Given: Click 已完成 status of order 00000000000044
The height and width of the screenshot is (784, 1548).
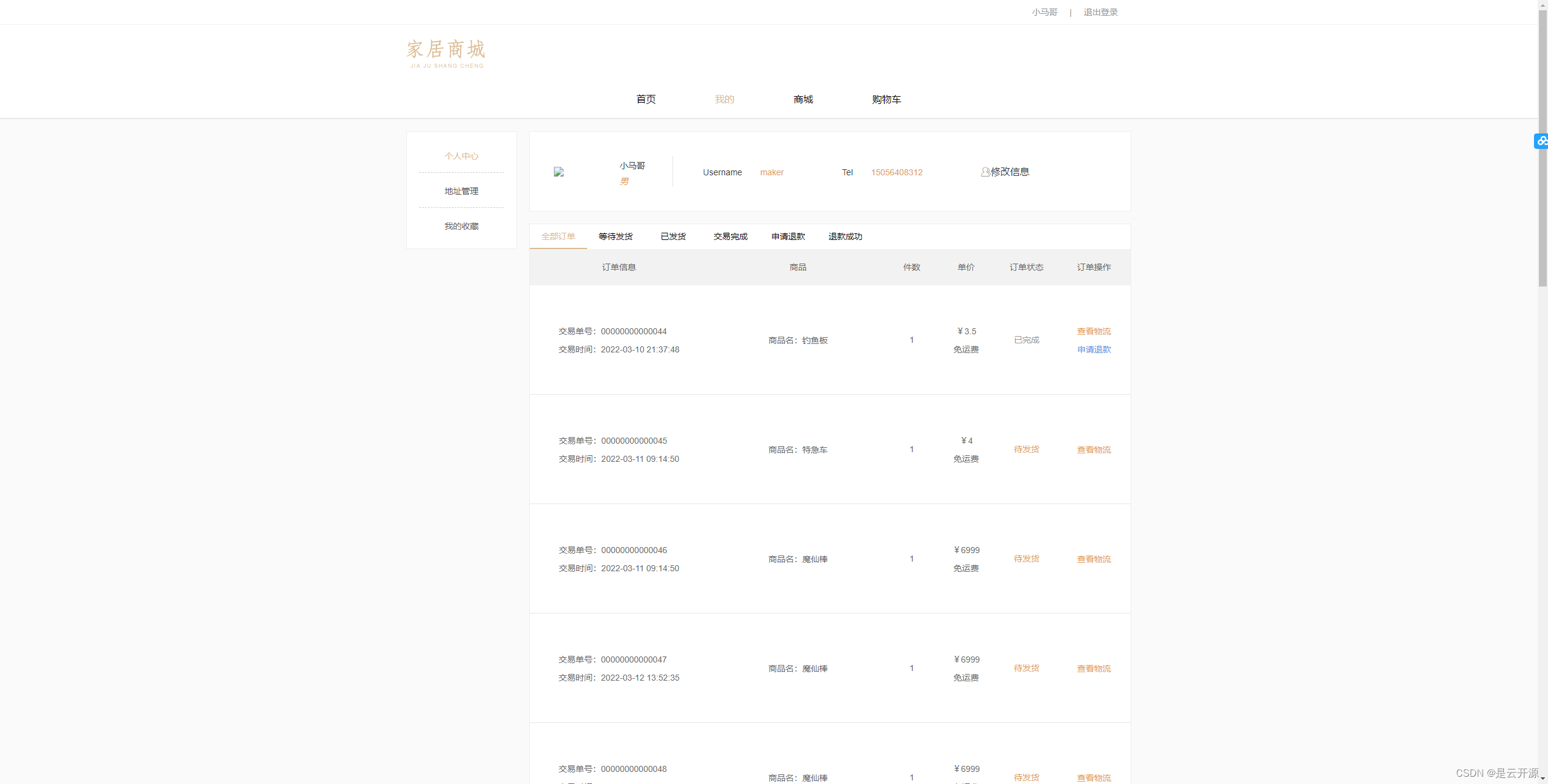Looking at the screenshot, I should [x=1026, y=340].
